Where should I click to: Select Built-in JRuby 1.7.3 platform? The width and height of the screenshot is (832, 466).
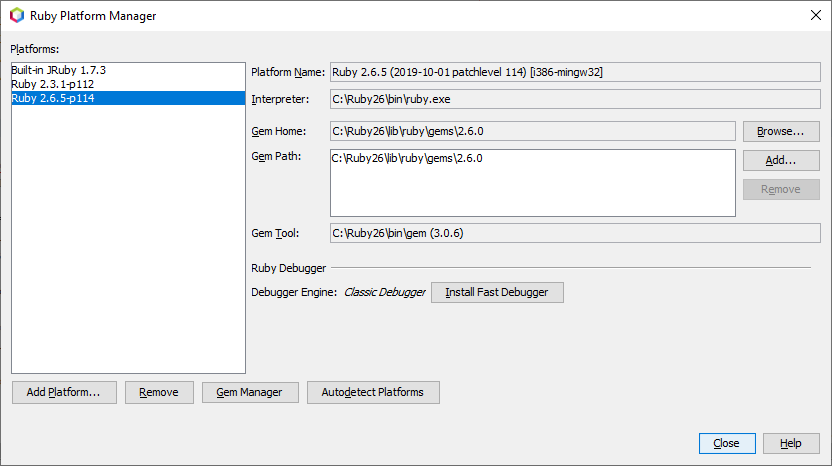point(128,70)
